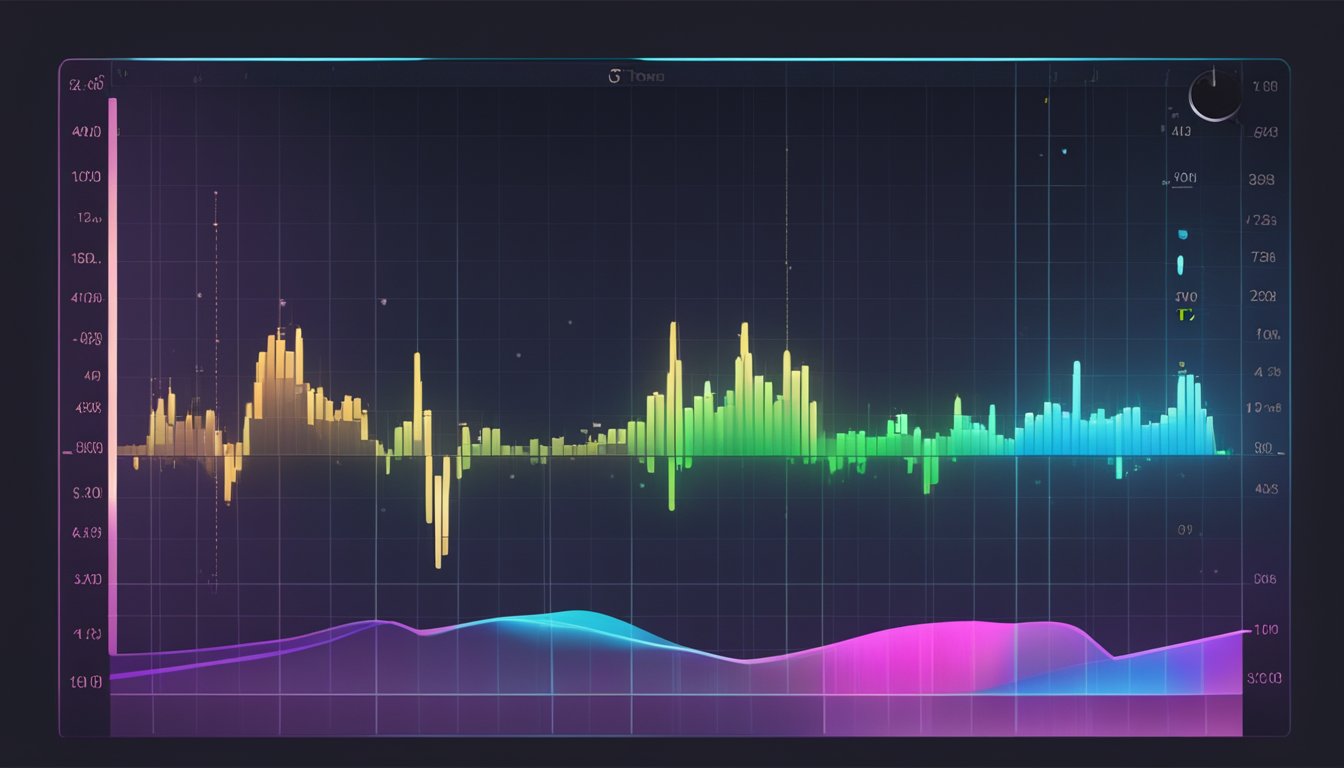Select the Tone tab at the top center

[x=647, y=78]
